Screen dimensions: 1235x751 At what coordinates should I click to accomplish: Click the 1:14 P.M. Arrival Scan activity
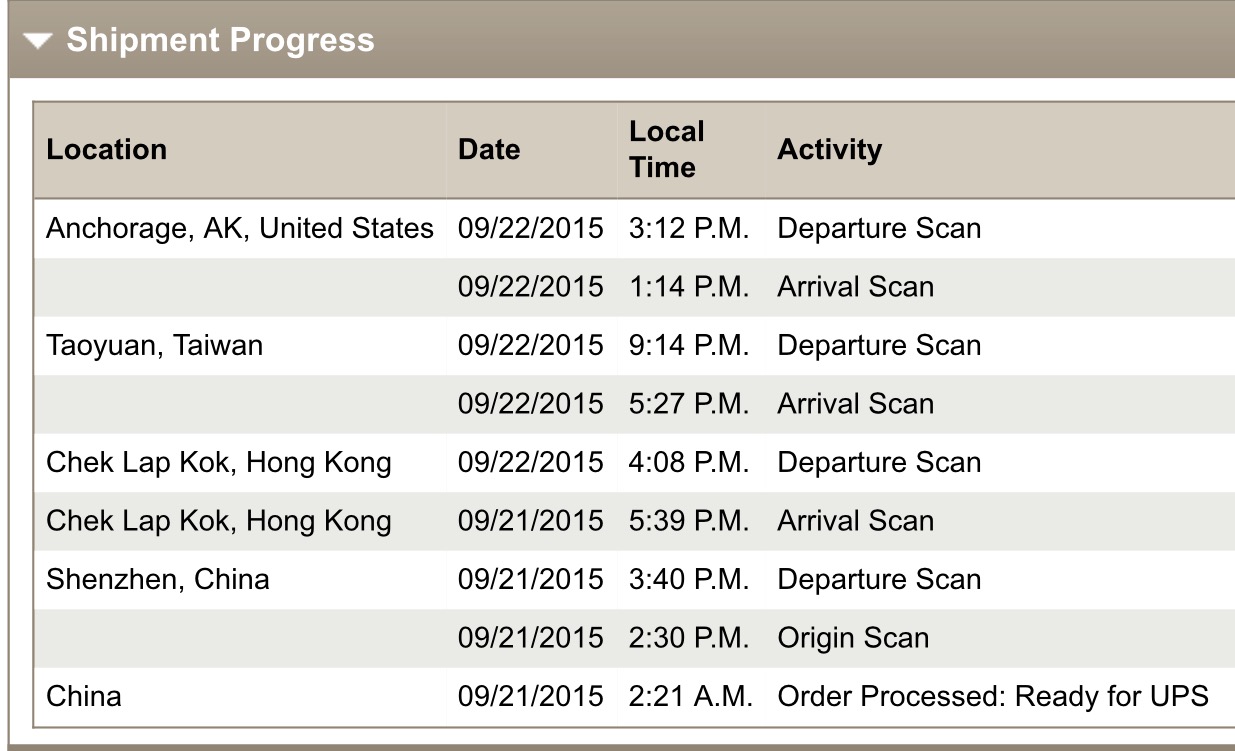click(x=855, y=287)
